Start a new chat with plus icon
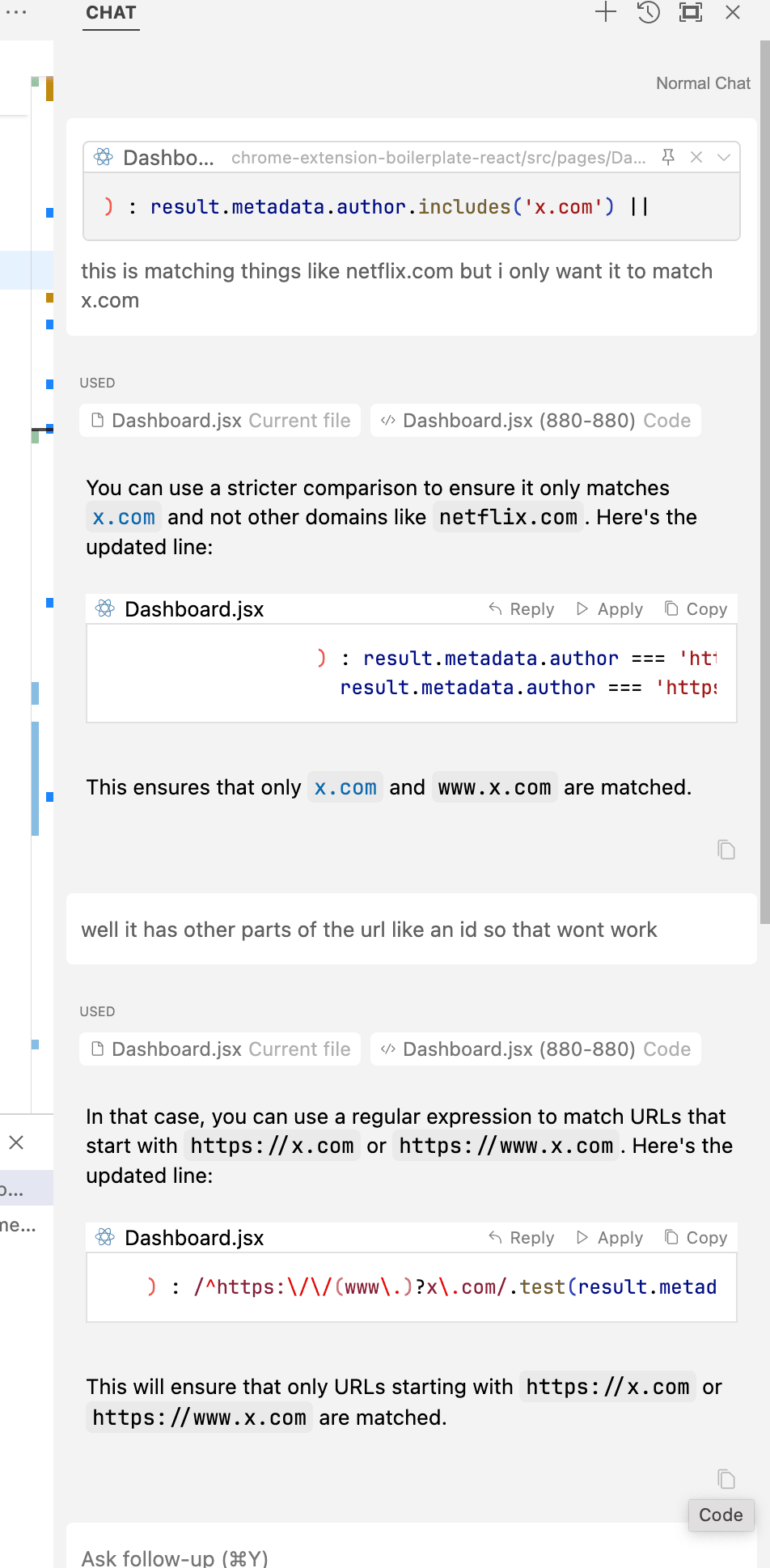Viewport: 770px width, 1568px height. (605, 12)
